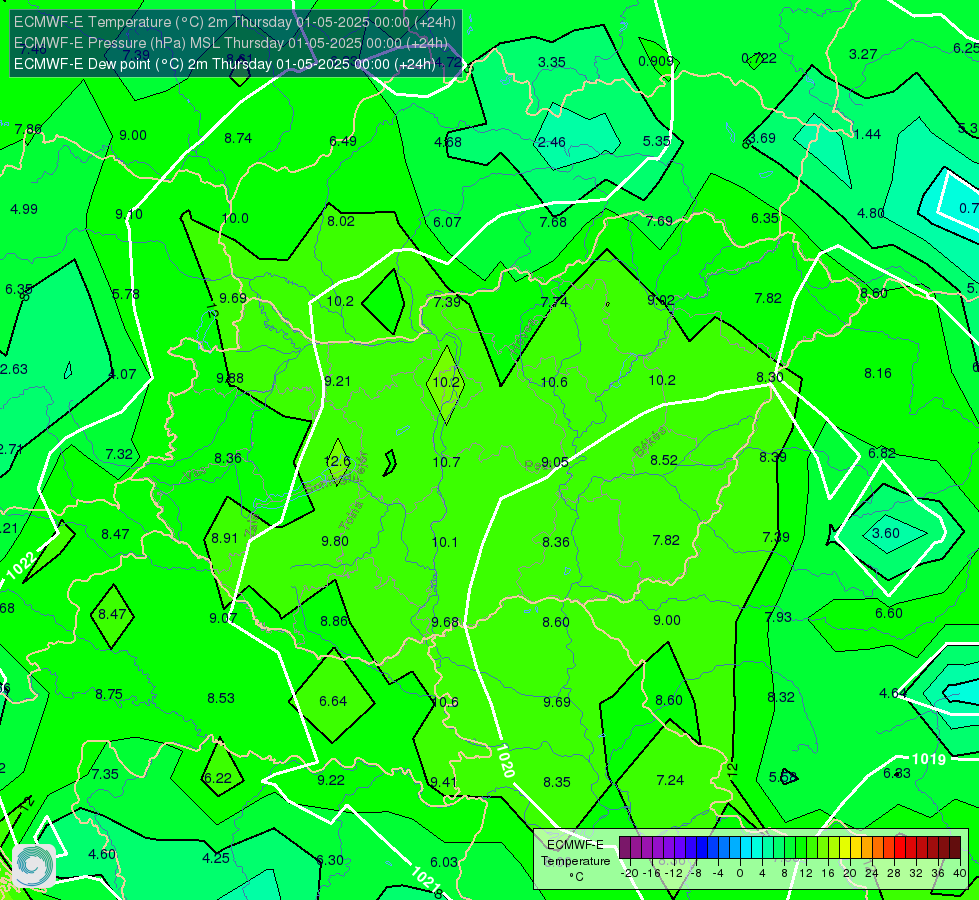Click the purple -20 legend color swatch
The width and height of the screenshot is (979, 900).
tap(624, 848)
